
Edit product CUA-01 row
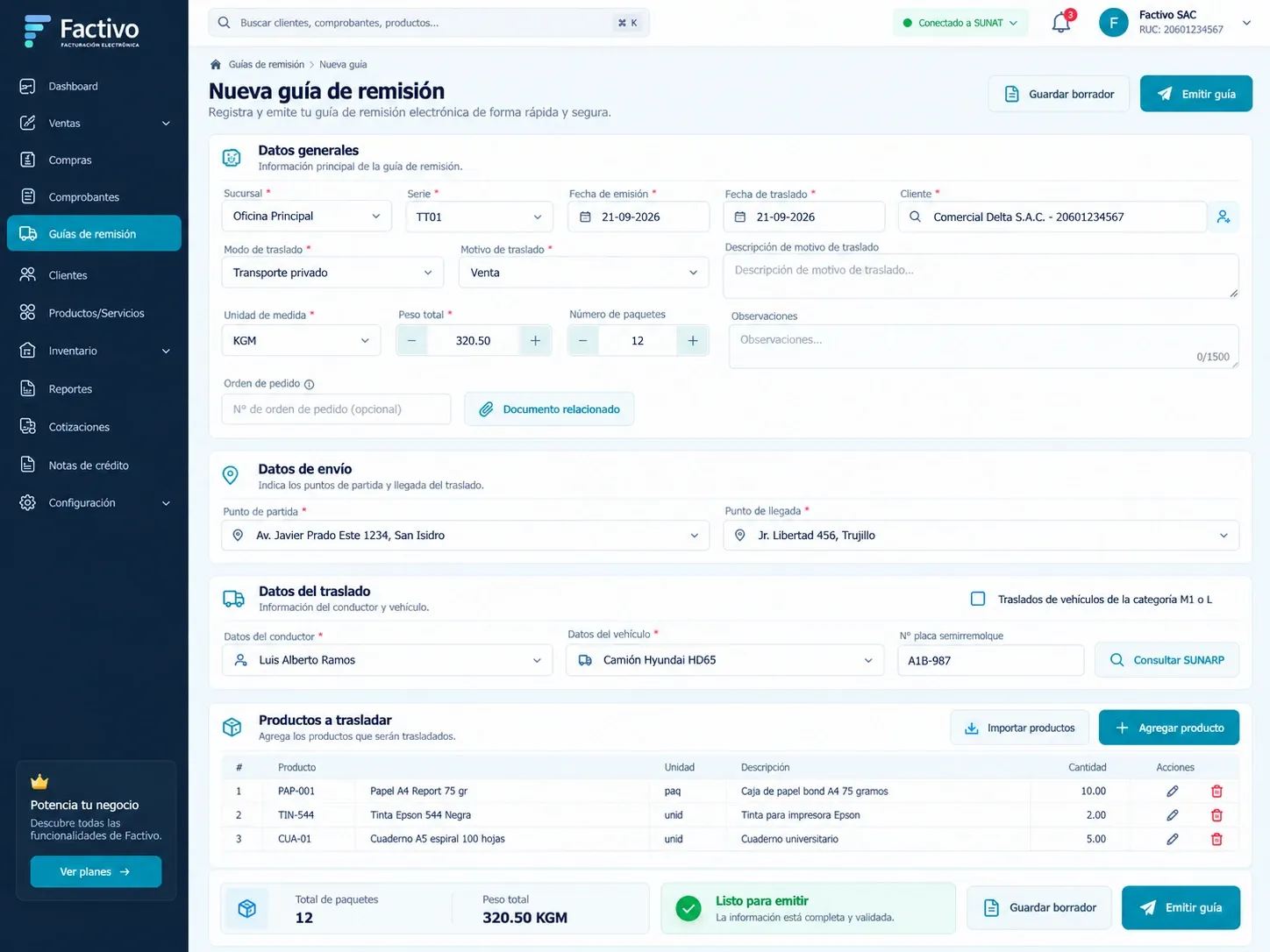coord(1173,839)
